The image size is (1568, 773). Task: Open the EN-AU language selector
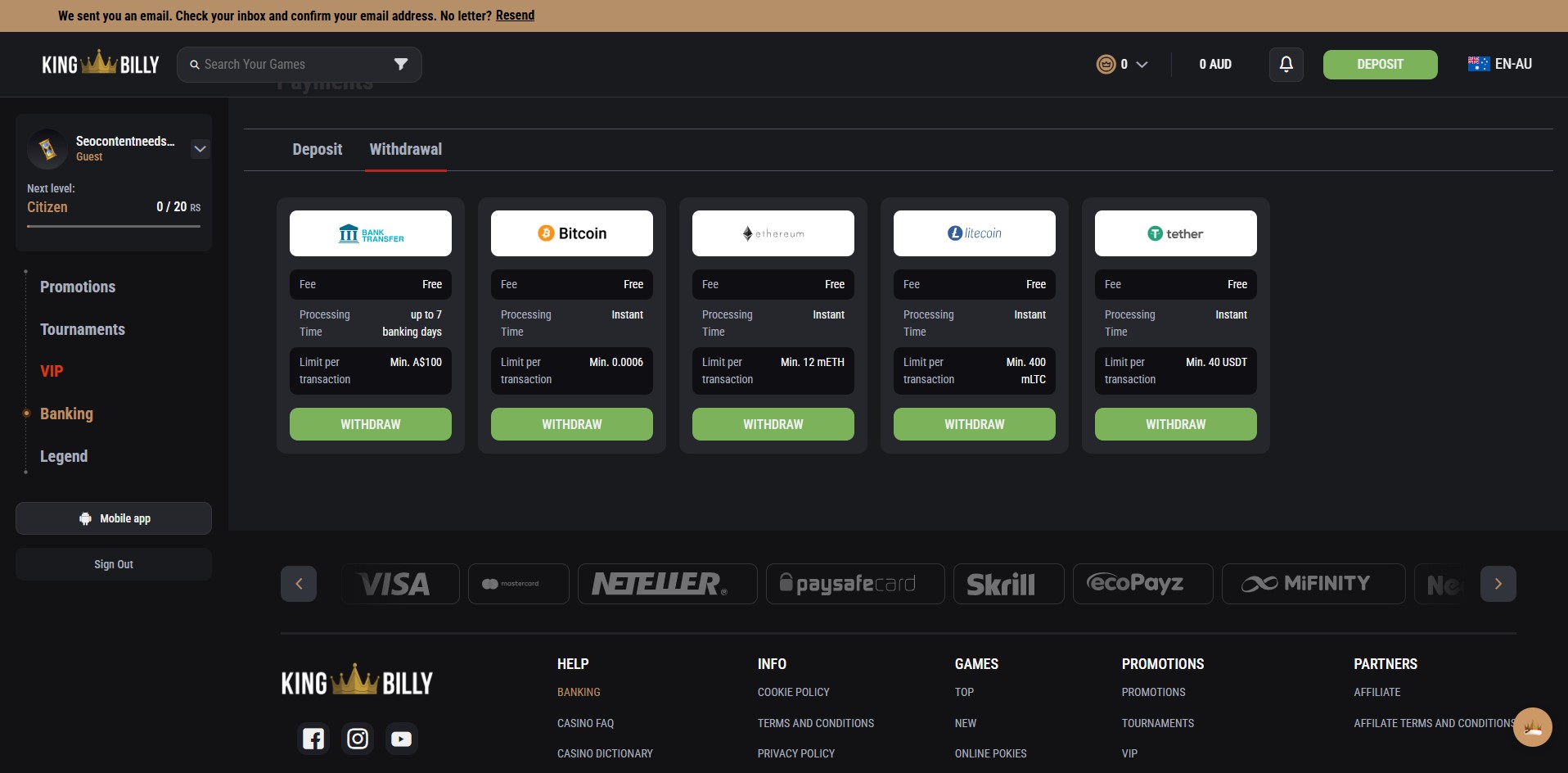[1500, 64]
